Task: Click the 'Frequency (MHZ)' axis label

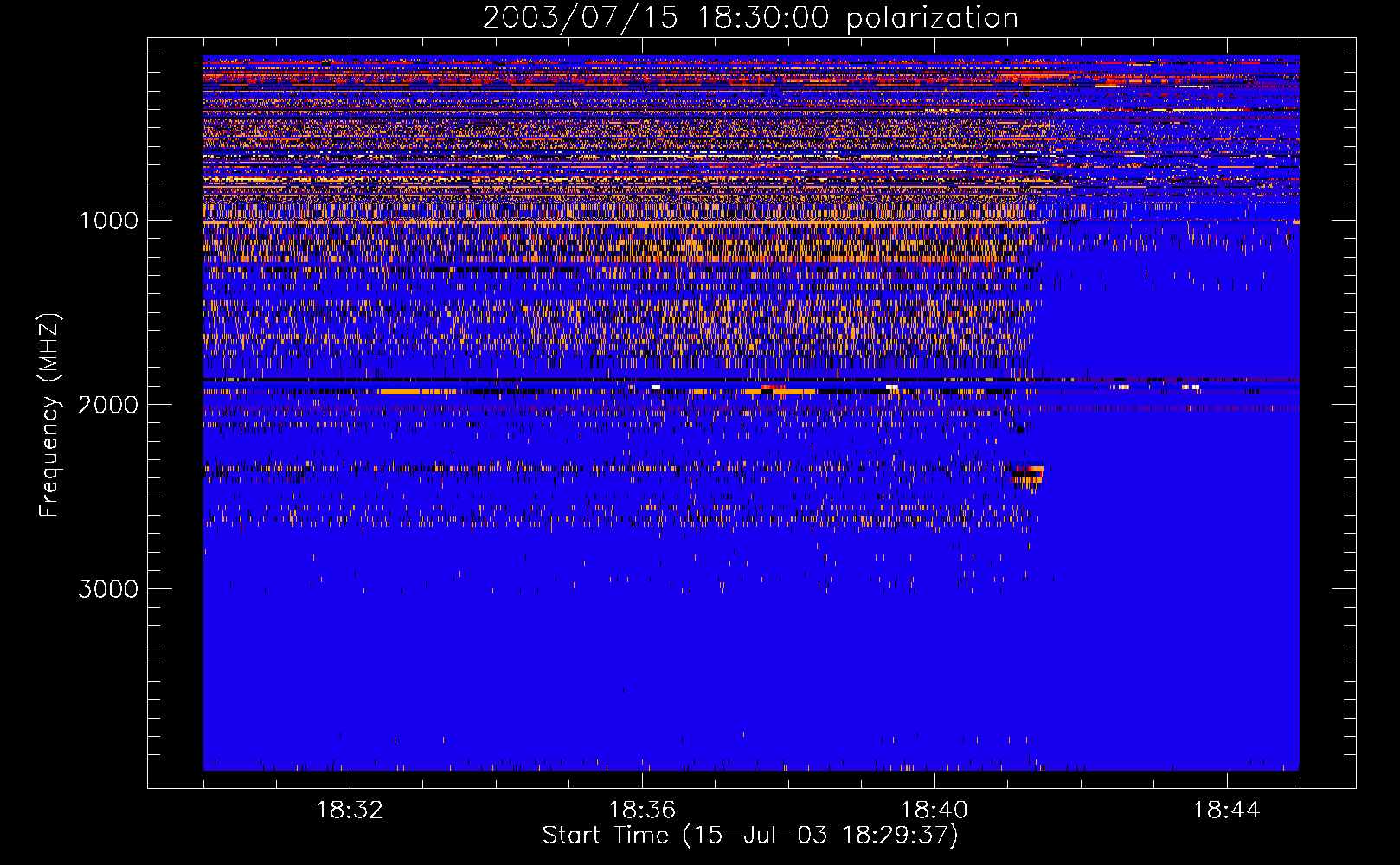Action: (49, 415)
